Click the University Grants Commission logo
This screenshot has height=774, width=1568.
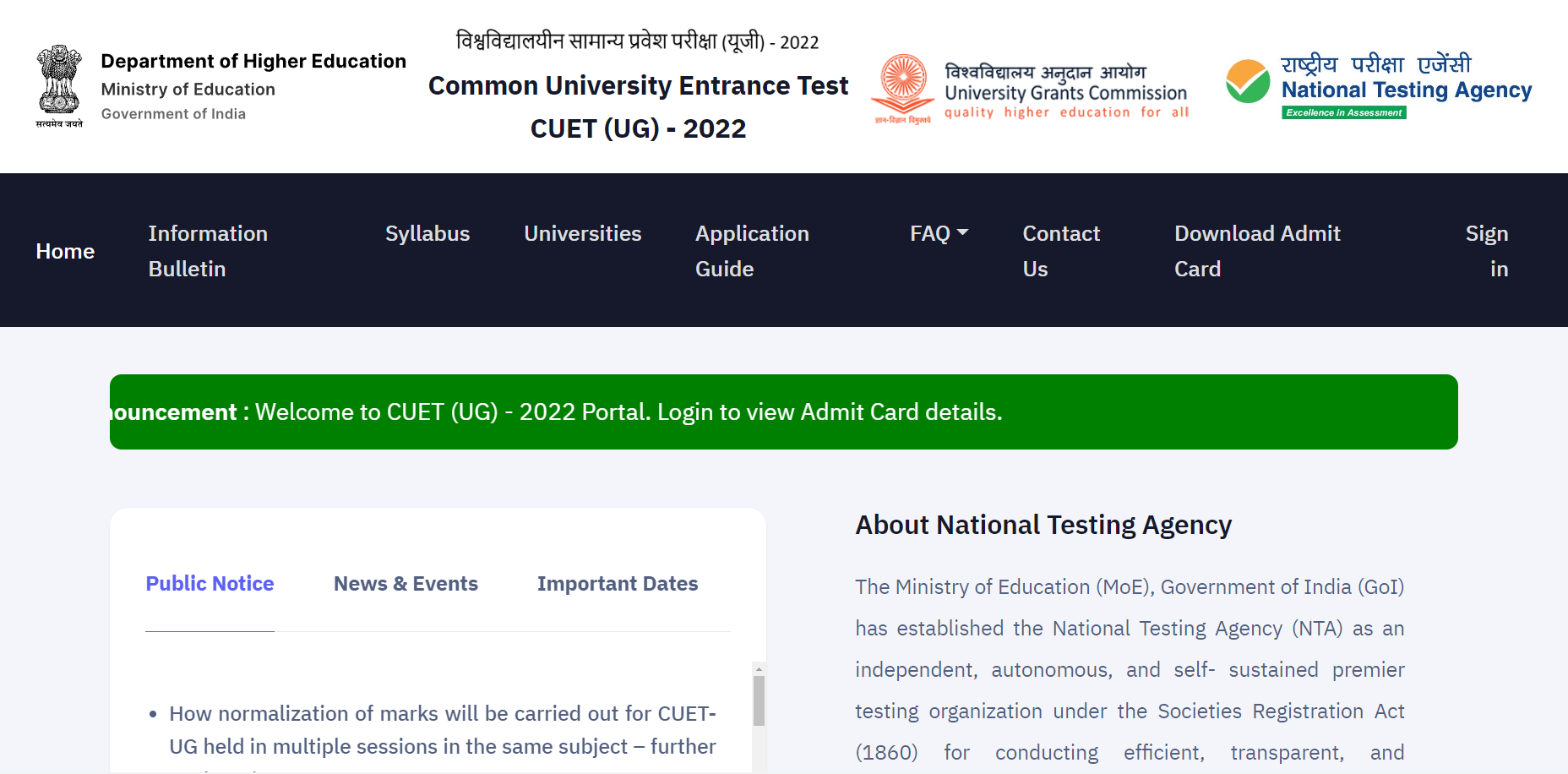point(903,88)
